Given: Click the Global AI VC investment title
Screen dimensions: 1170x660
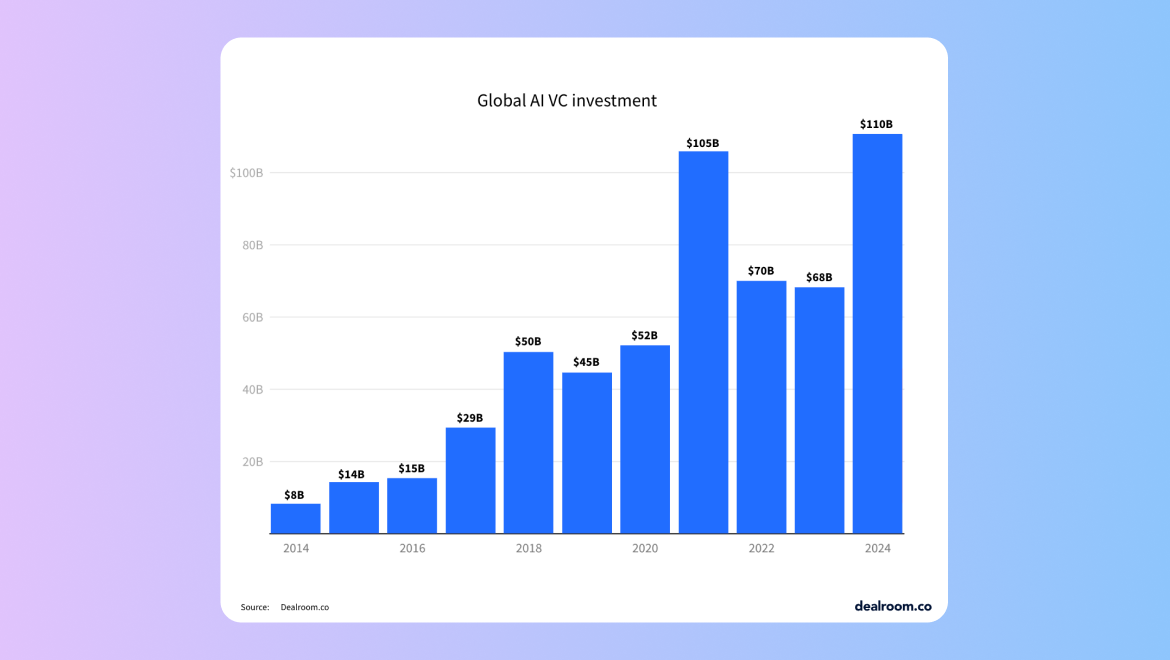Looking at the screenshot, I should tap(567, 101).
